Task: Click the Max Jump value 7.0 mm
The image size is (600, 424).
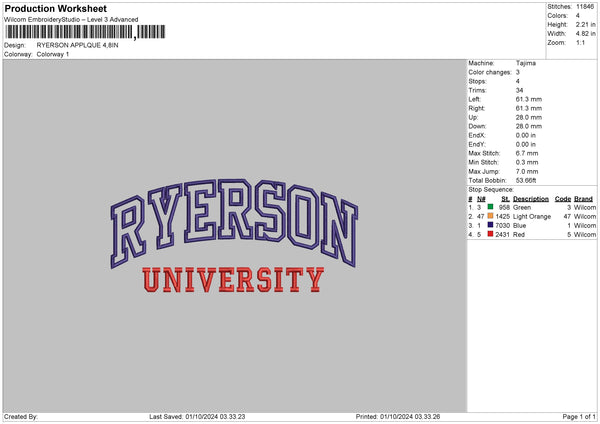Action: click(x=527, y=171)
